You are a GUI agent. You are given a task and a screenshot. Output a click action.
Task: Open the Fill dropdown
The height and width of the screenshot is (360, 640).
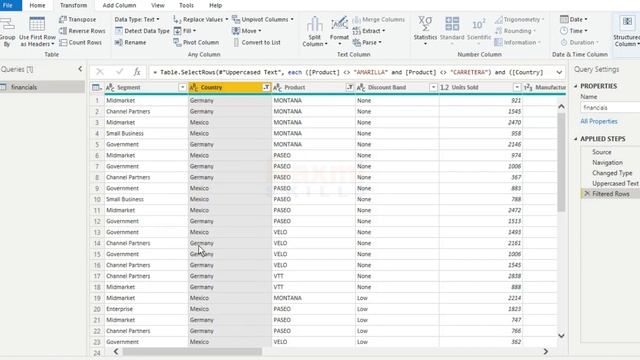(185, 31)
